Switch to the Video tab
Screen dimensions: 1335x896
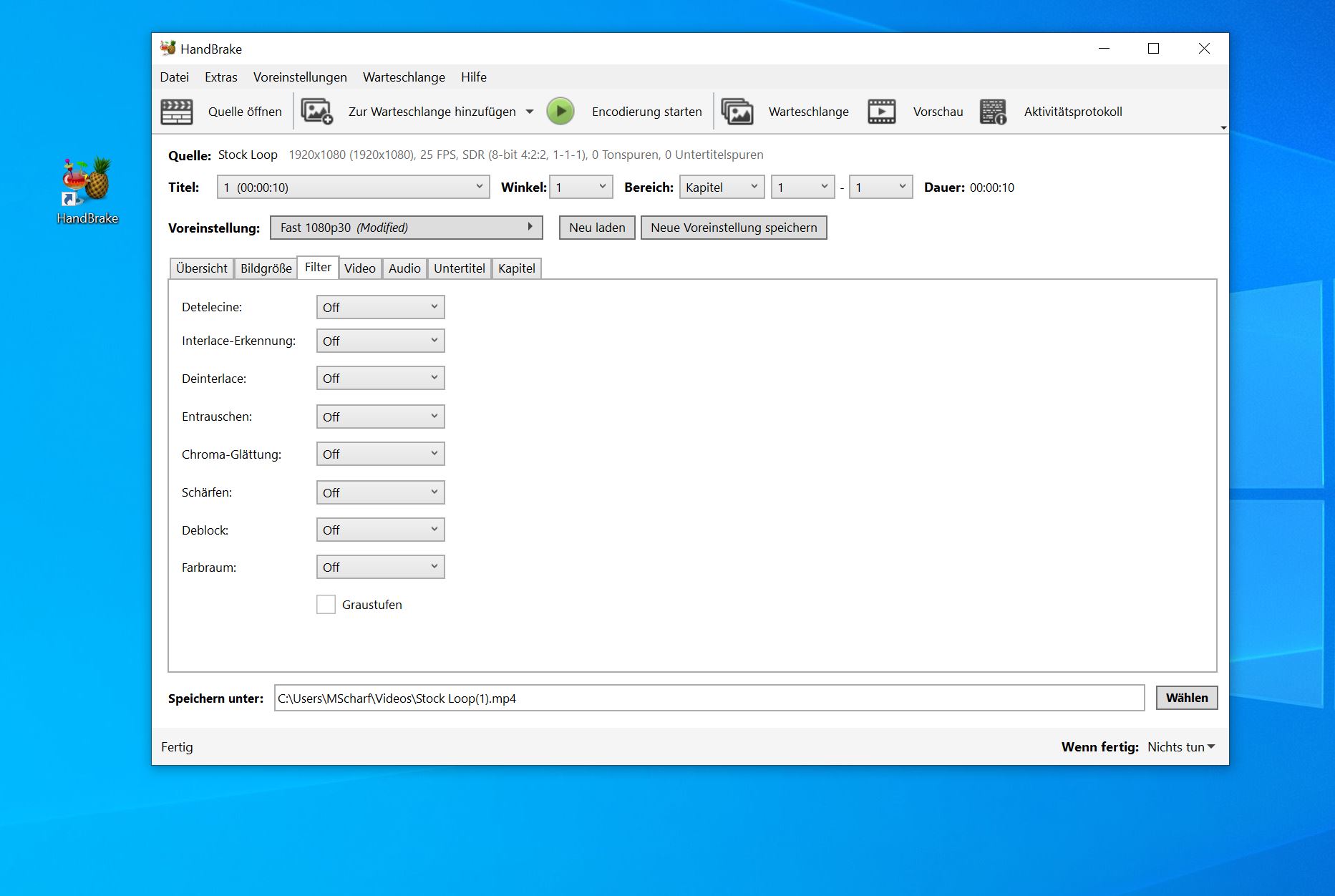(359, 268)
